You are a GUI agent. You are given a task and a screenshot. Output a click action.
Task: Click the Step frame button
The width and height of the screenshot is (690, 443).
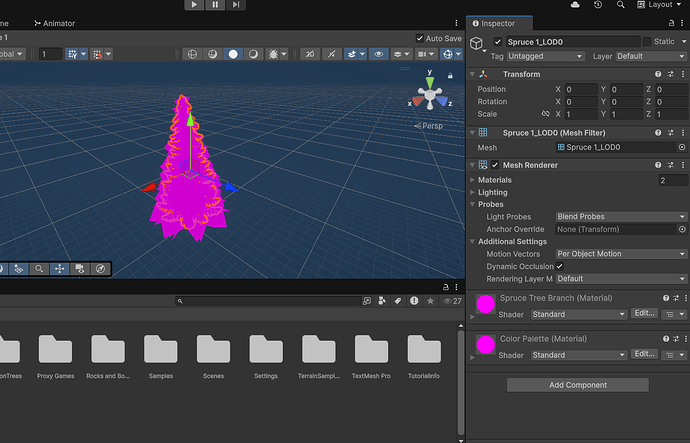click(236, 4)
